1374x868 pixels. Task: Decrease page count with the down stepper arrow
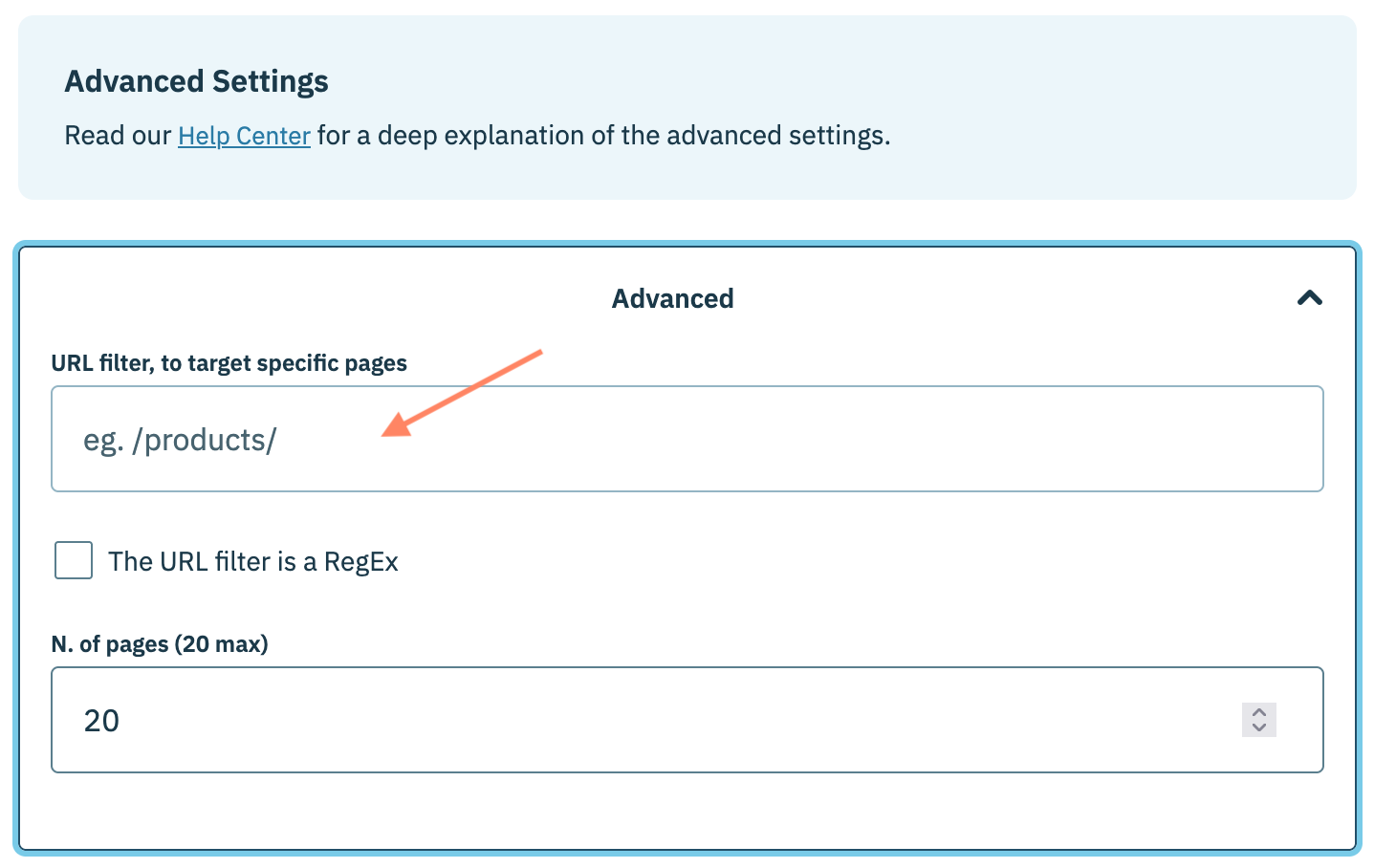[x=1259, y=727]
